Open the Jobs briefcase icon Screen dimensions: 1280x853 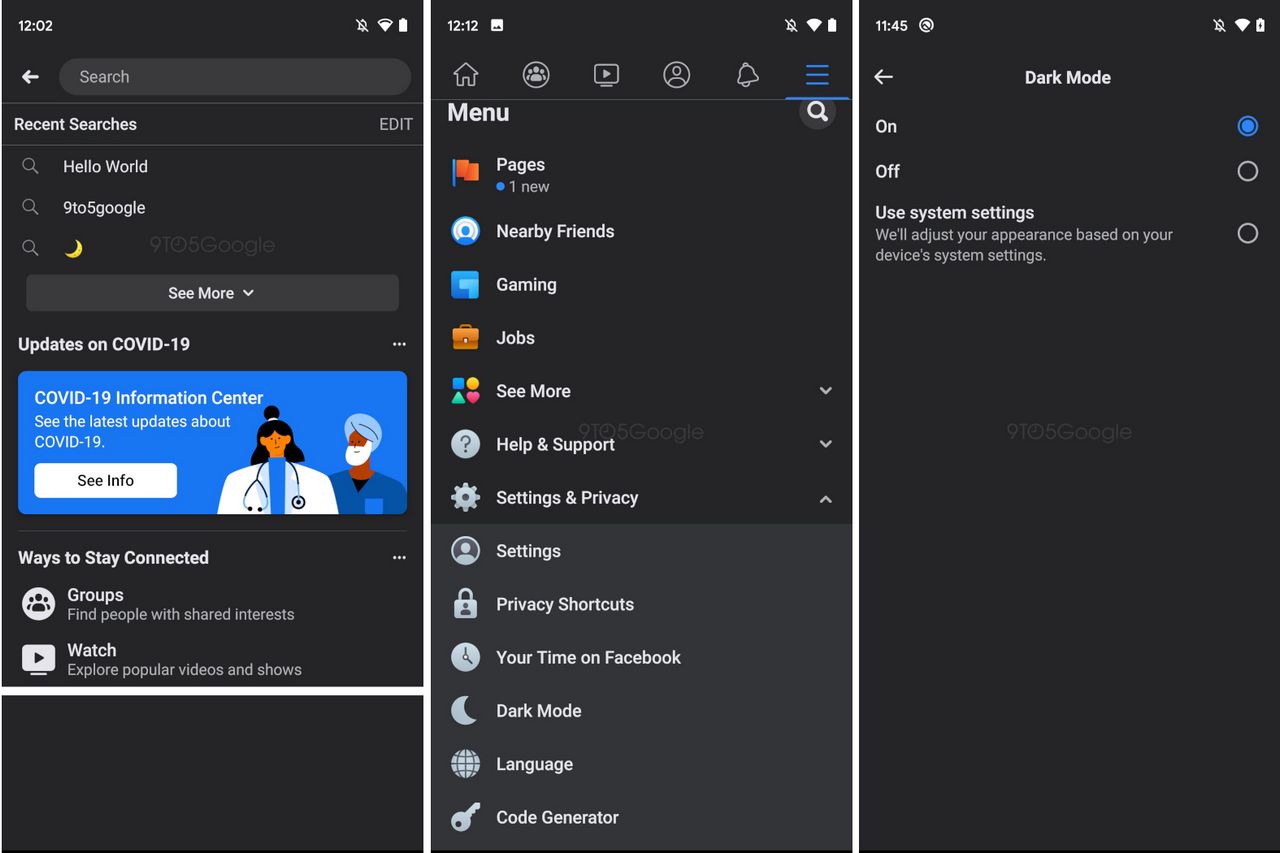(465, 337)
